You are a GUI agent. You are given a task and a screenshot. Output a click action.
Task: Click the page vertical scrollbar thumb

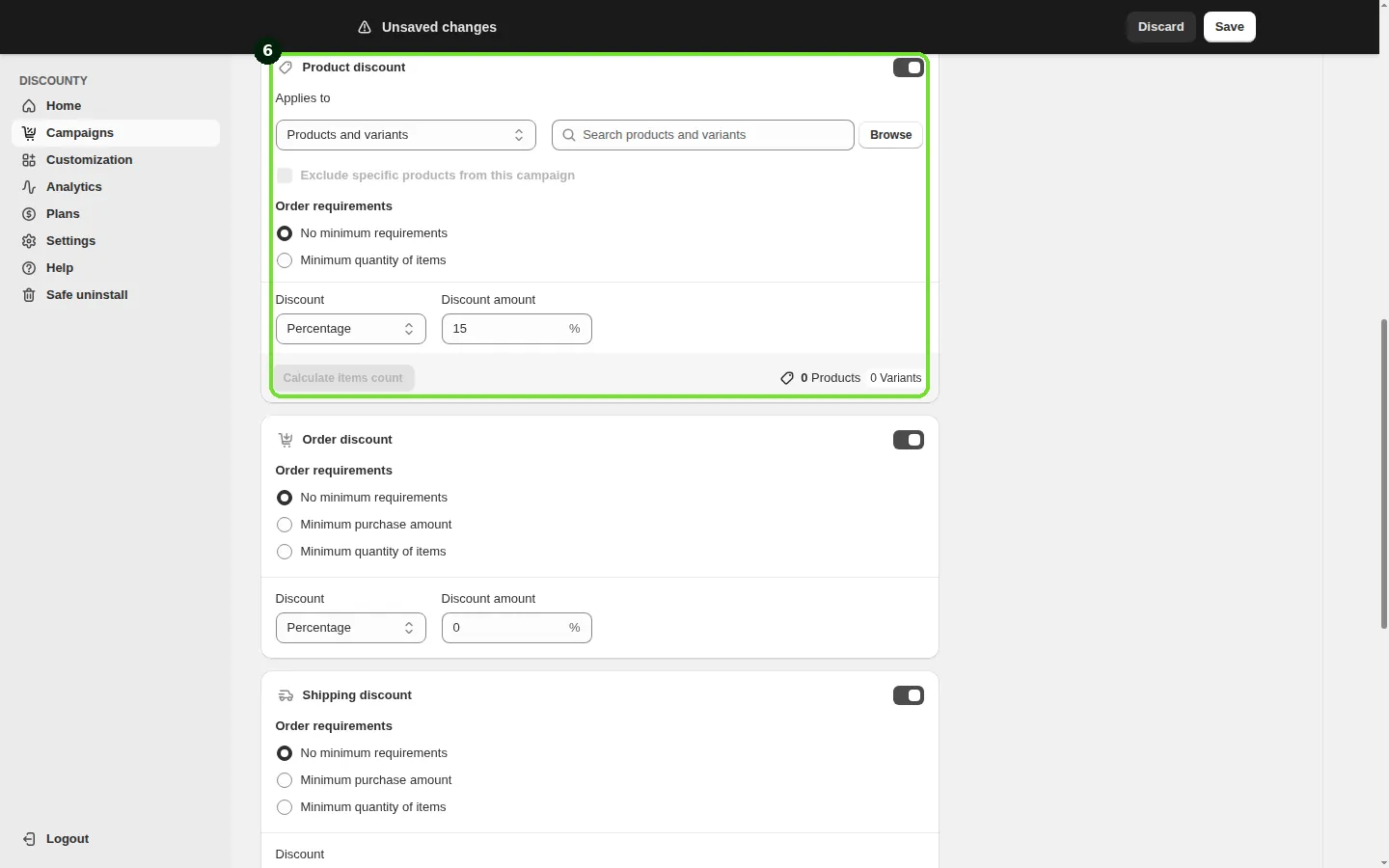tap(1384, 475)
